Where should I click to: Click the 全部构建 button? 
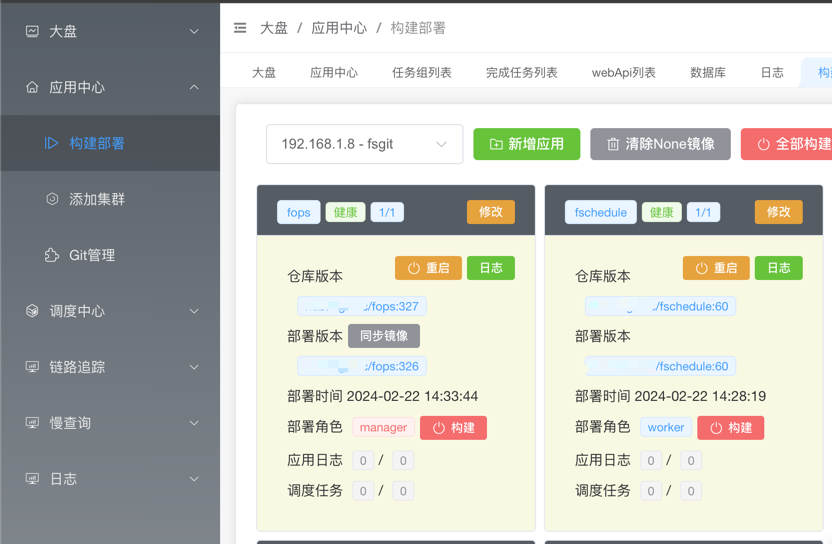(786, 144)
